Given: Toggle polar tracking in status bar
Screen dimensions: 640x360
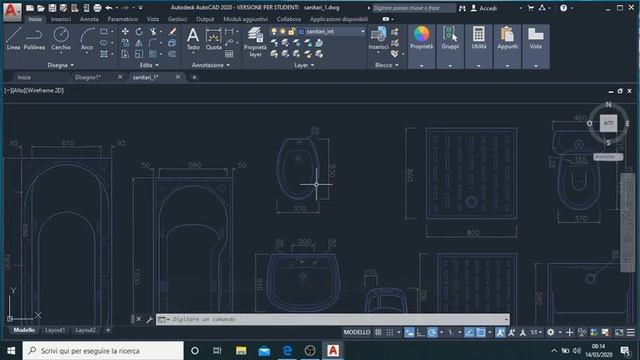Looking at the screenshot, I should 432,333.
